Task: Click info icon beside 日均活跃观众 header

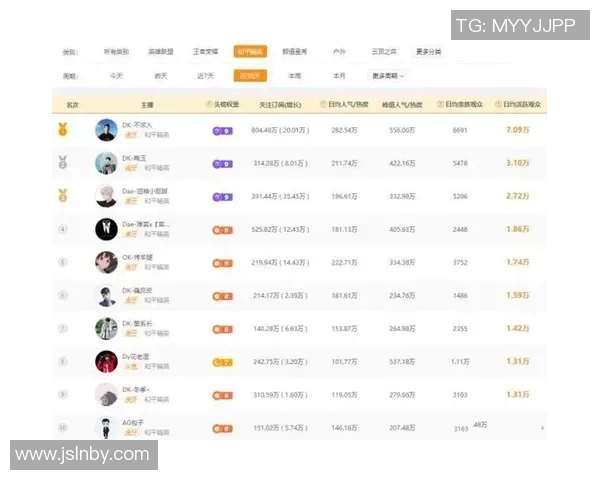Action: point(499,104)
